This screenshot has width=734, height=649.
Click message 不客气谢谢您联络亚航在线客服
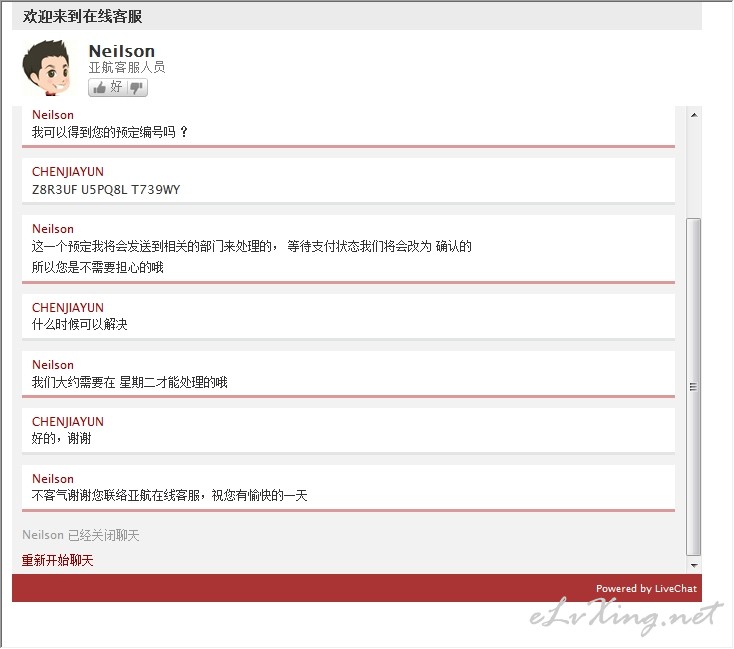click(169, 495)
